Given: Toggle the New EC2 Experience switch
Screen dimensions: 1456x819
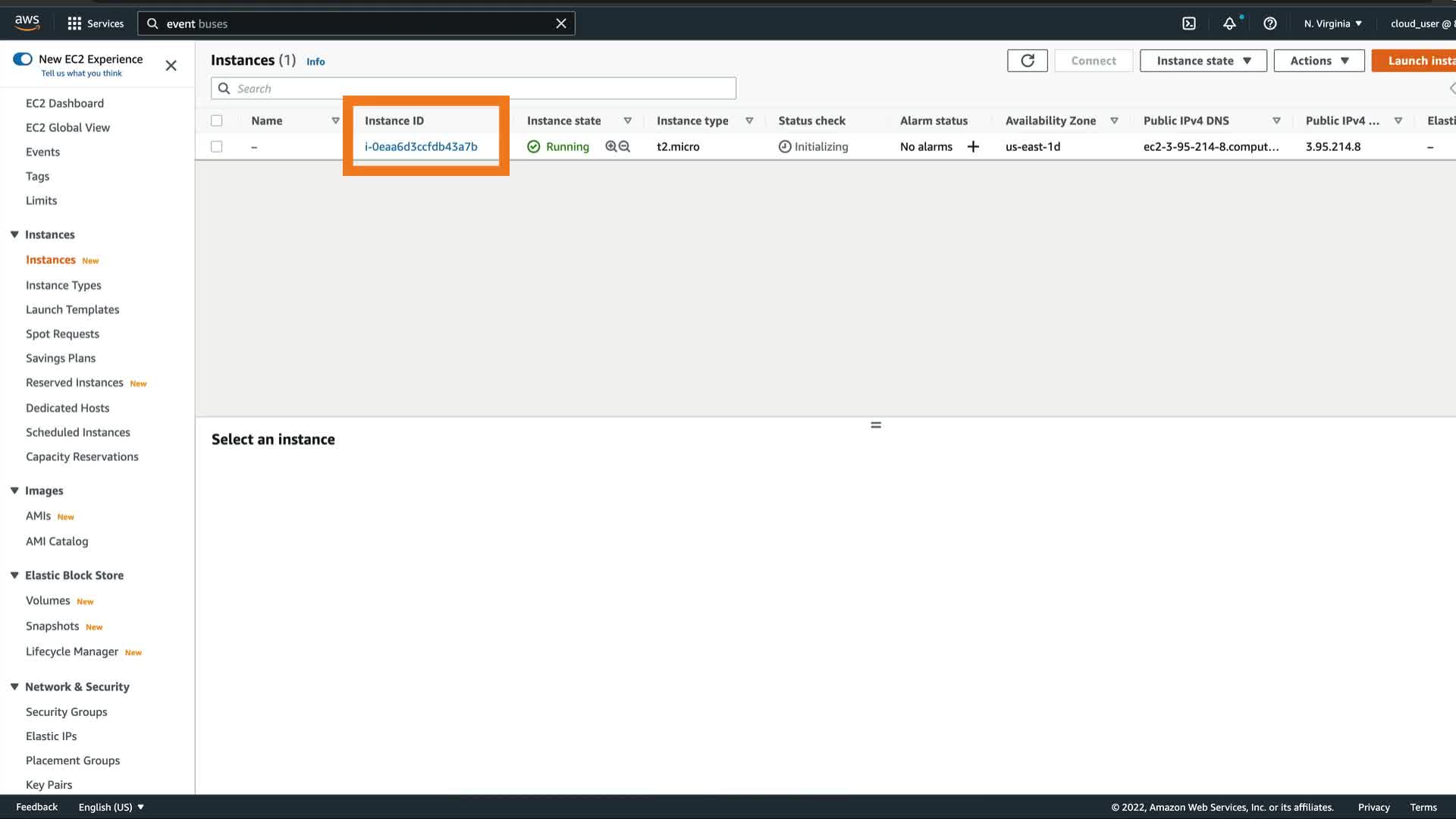Looking at the screenshot, I should coord(23,59).
